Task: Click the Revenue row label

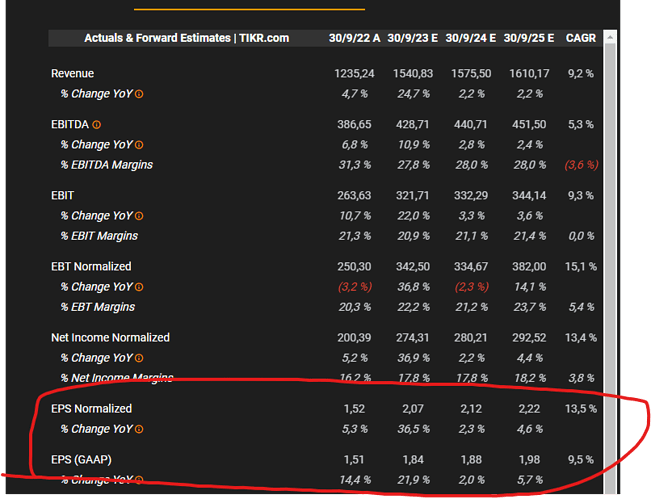Action: (73, 74)
